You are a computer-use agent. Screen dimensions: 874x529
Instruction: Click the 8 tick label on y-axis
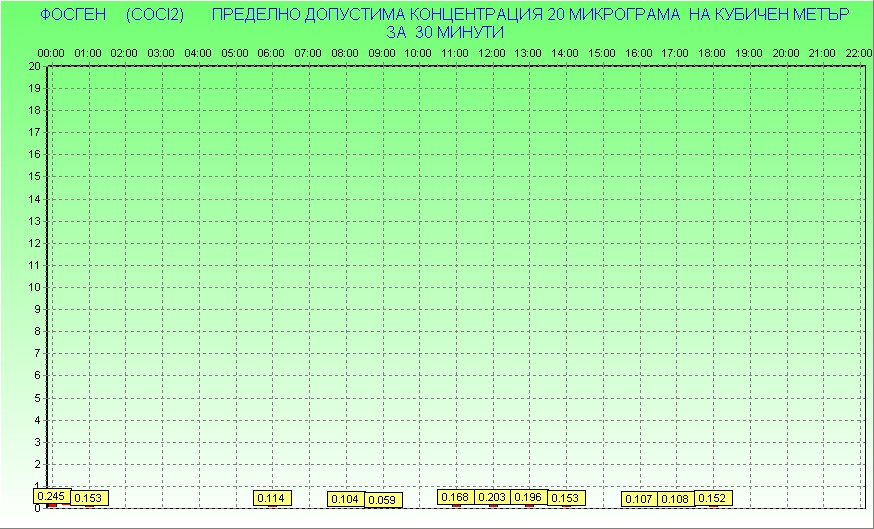[37, 332]
